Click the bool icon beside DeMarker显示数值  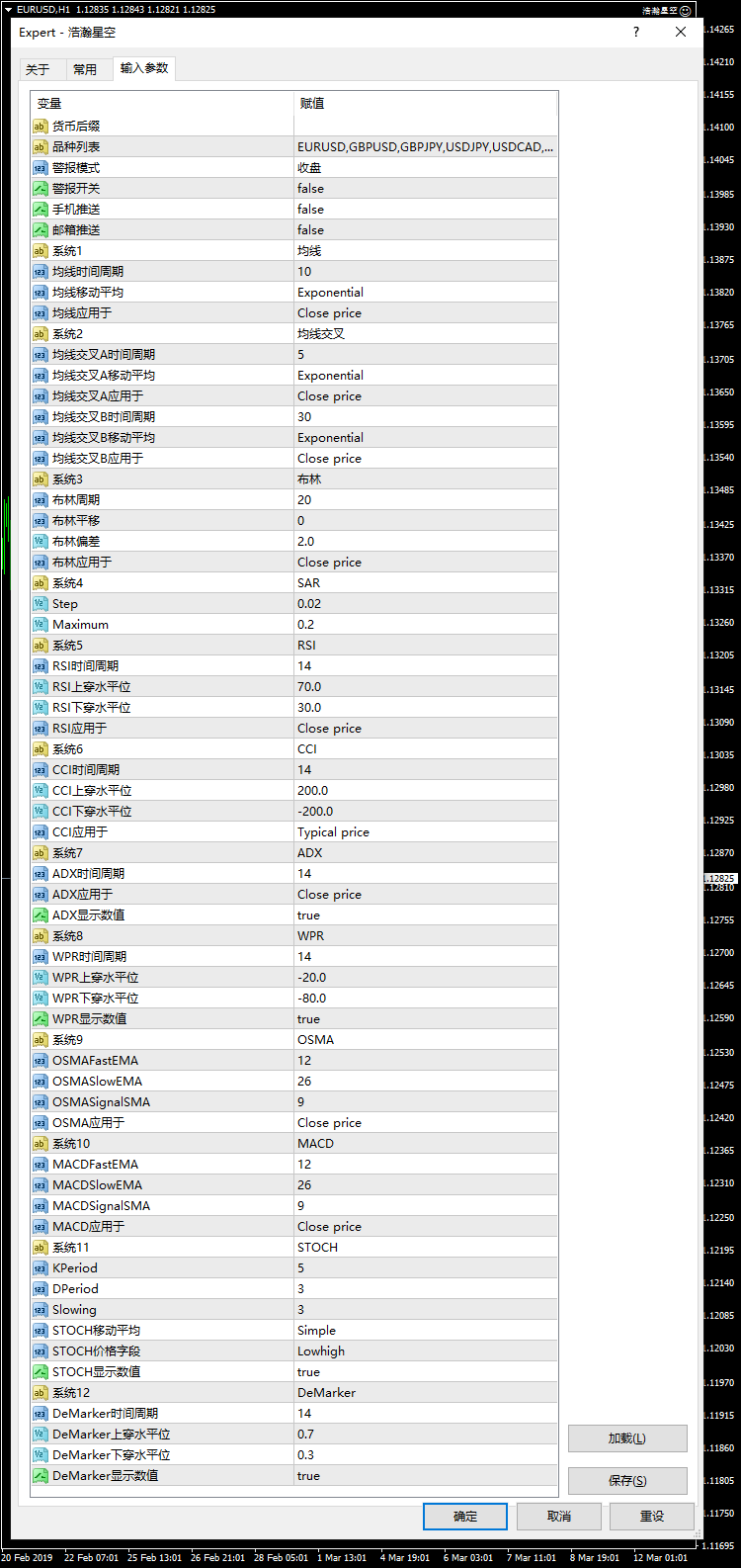click(x=41, y=1476)
